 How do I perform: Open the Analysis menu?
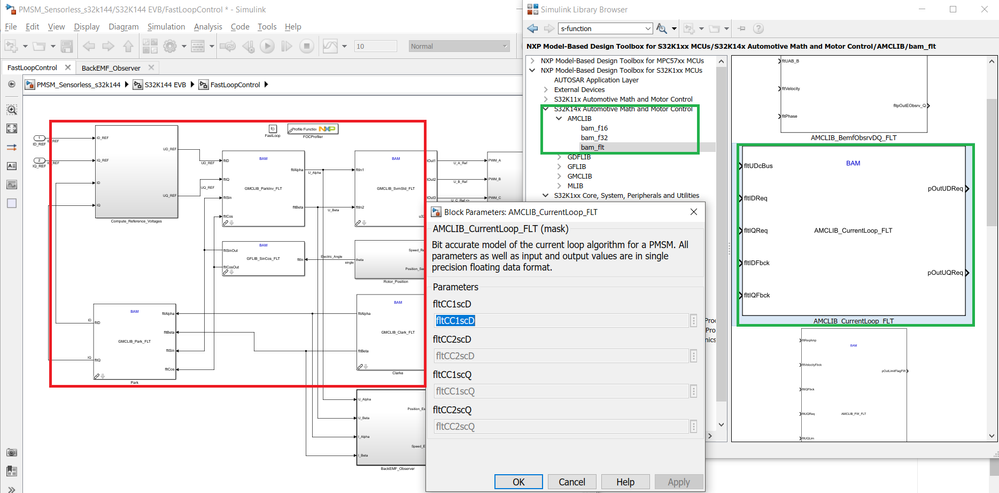[208, 27]
